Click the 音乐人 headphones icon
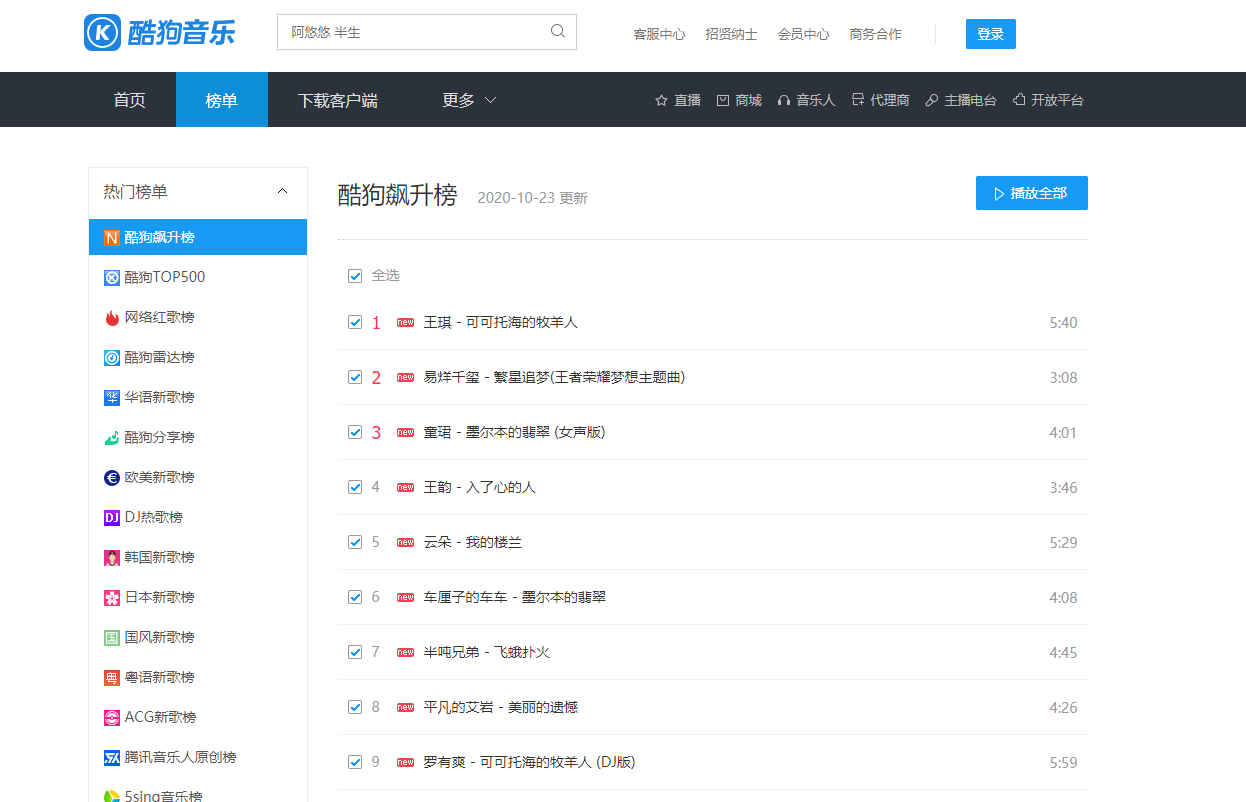This screenshot has height=802, width=1246. click(785, 99)
